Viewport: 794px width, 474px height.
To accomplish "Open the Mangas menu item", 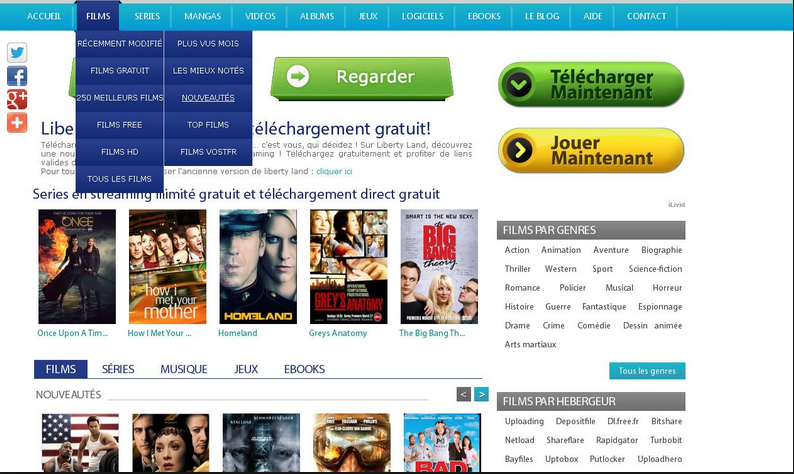I will click(203, 16).
